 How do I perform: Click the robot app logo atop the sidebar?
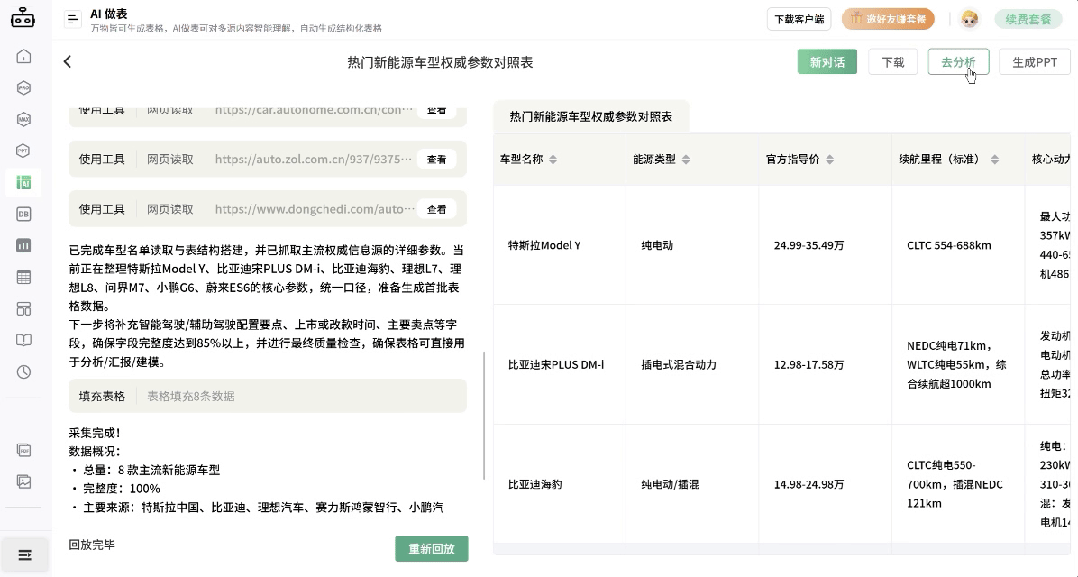click(24, 19)
